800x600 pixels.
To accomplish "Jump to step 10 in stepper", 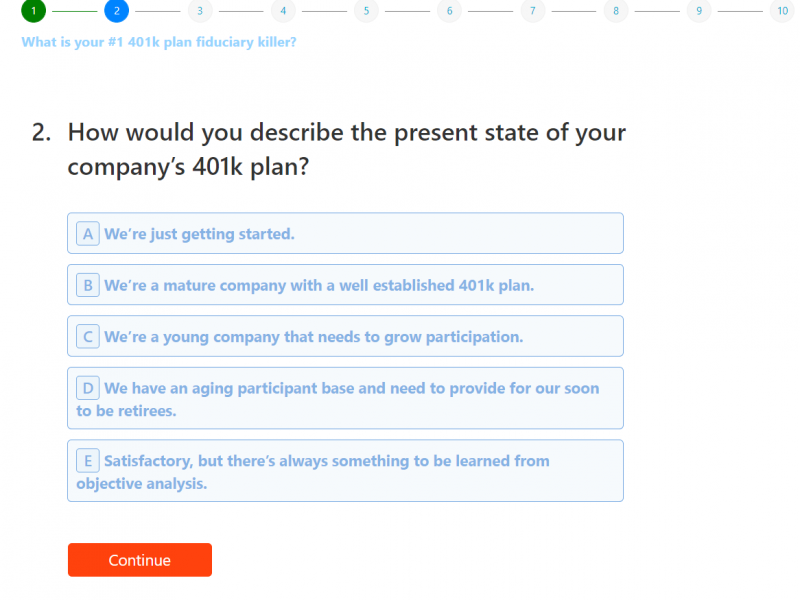I will (782, 11).
